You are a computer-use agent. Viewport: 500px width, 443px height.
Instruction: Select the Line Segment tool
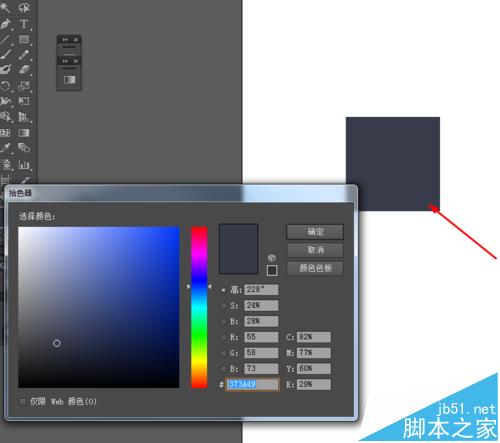tap(6, 39)
